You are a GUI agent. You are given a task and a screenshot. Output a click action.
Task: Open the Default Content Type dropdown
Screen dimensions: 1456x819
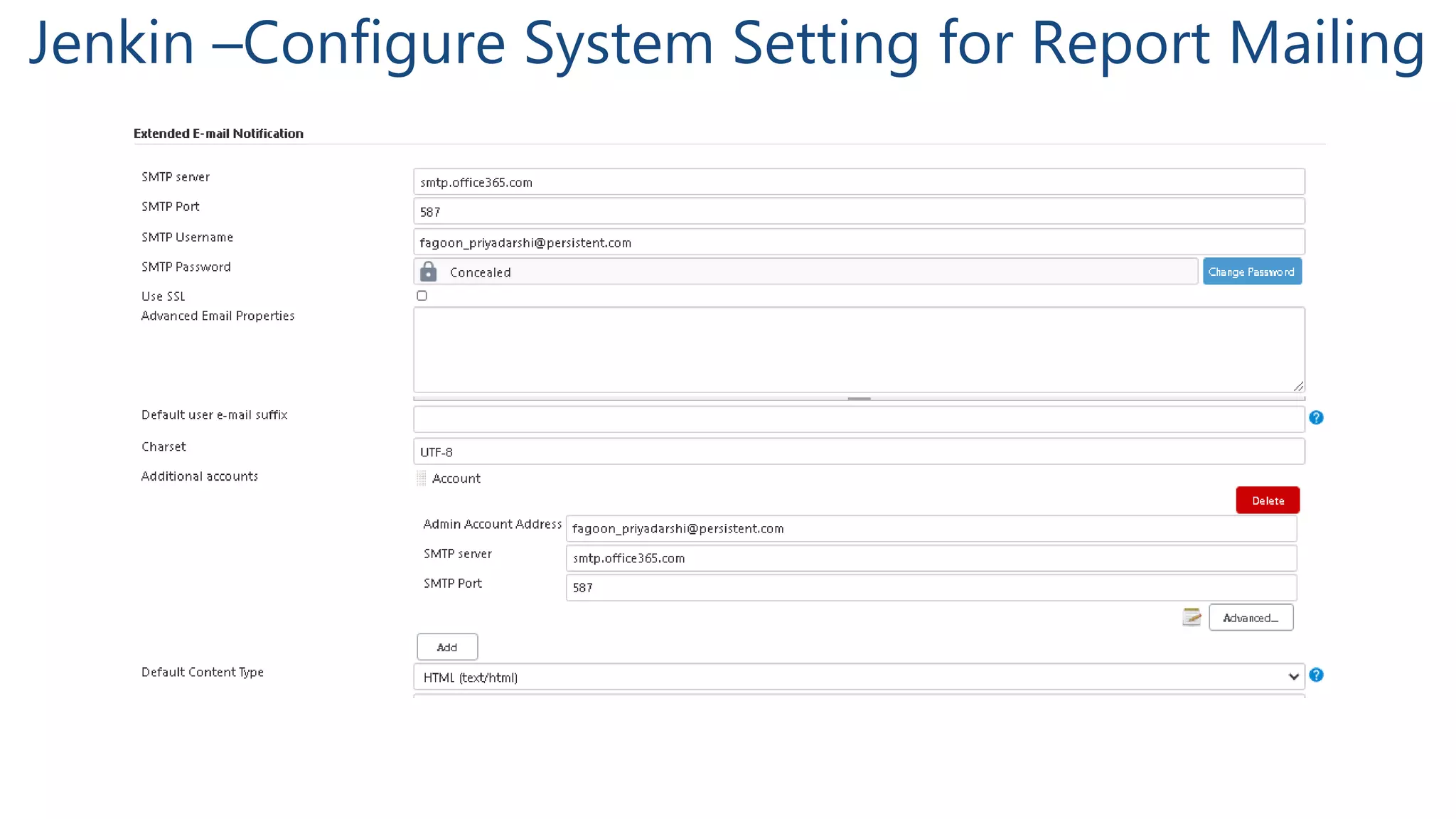859,677
